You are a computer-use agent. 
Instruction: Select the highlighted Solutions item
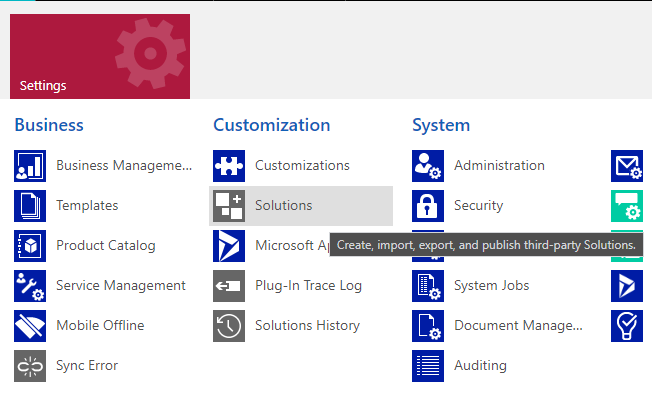(x=301, y=206)
